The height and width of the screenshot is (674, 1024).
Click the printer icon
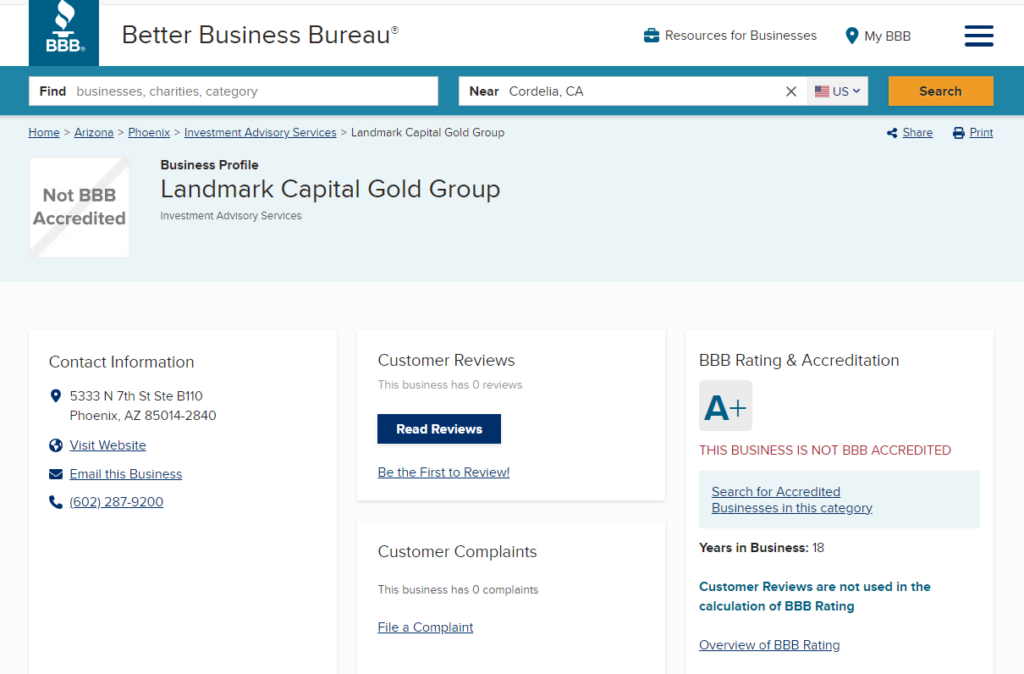coord(959,133)
